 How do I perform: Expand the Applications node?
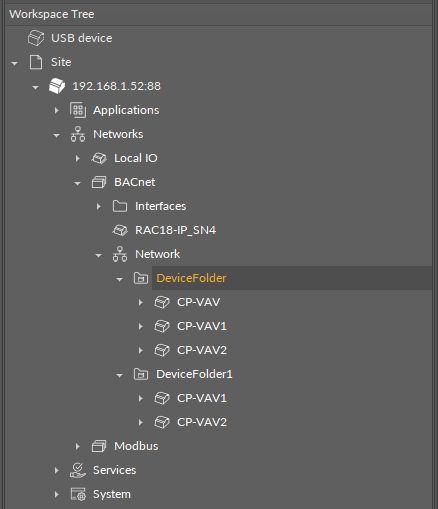coord(57,110)
